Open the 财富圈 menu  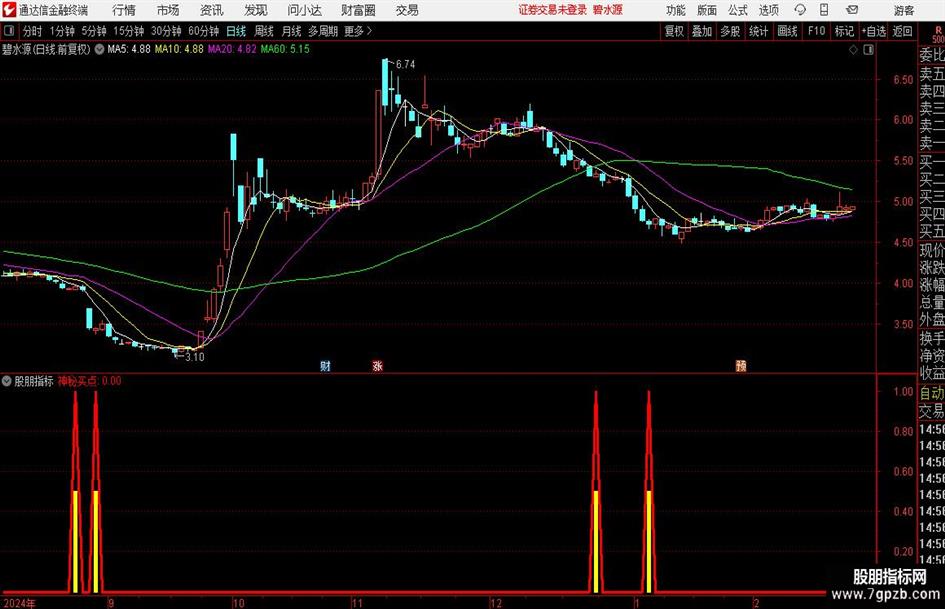tap(358, 10)
